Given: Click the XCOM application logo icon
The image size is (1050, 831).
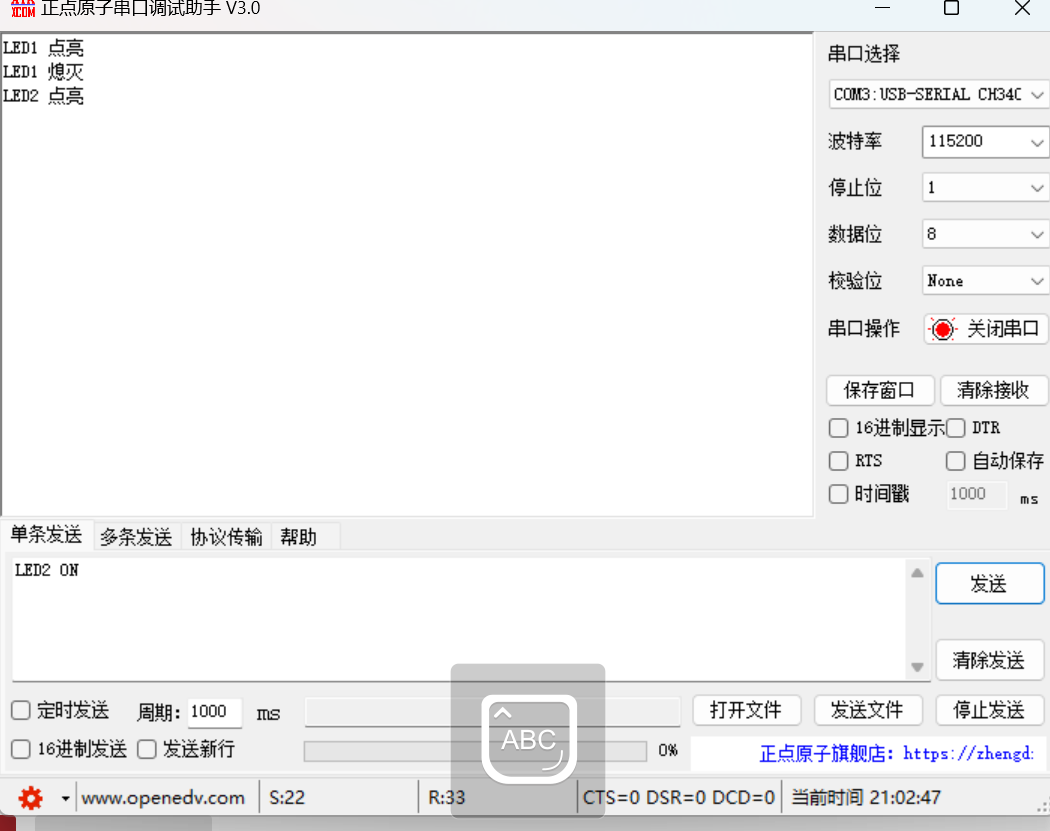Looking at the screenshot, I should point(23,9).
